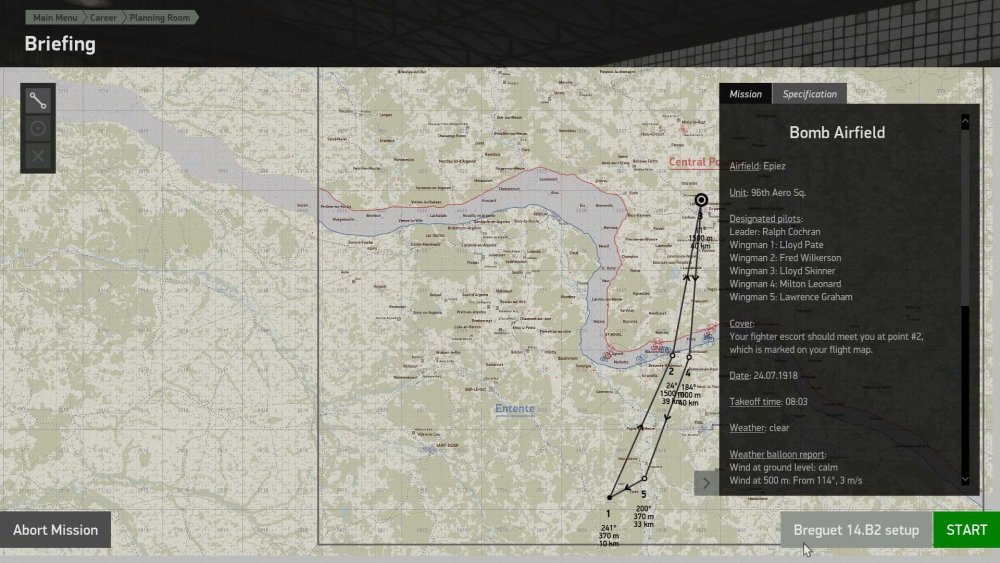Click the 'Designated pilots' heading

click(766, 219)
